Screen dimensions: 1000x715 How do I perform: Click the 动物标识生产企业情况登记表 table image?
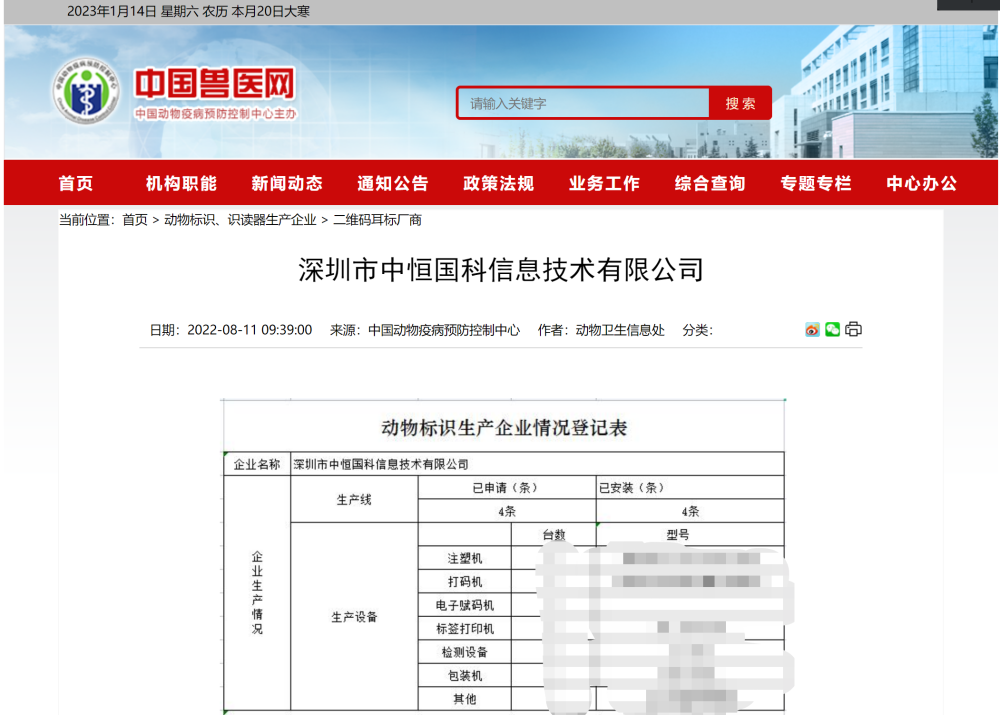coord(503,556)
